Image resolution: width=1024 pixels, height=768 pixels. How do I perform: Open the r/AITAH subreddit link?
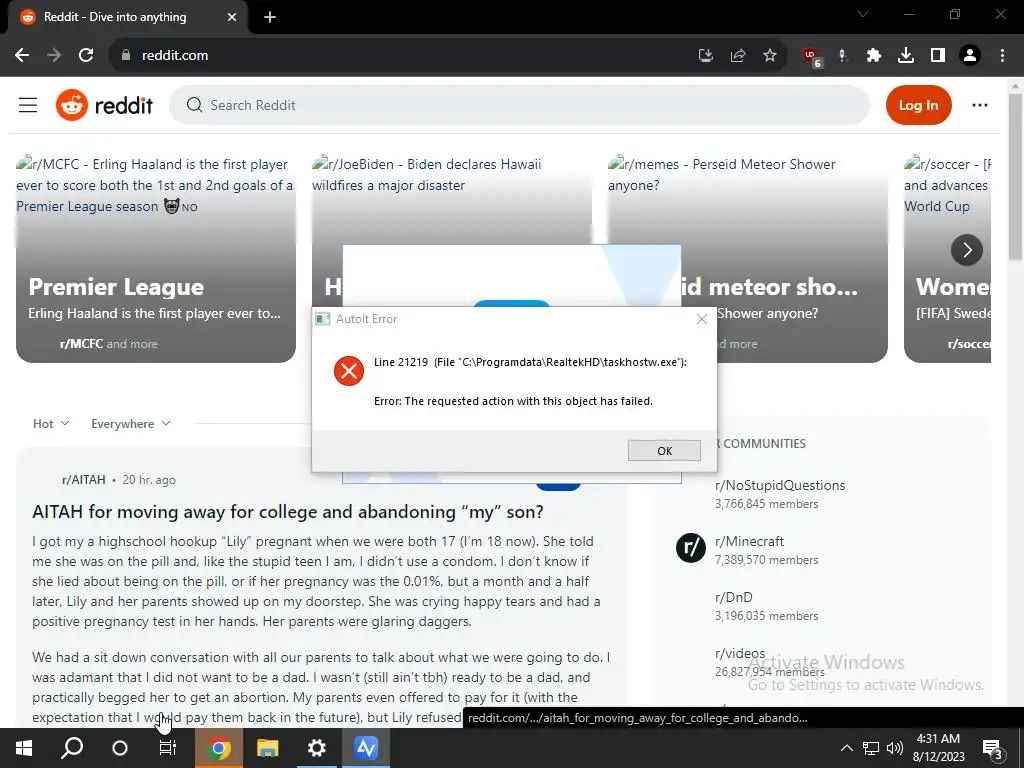pos(84,480)
